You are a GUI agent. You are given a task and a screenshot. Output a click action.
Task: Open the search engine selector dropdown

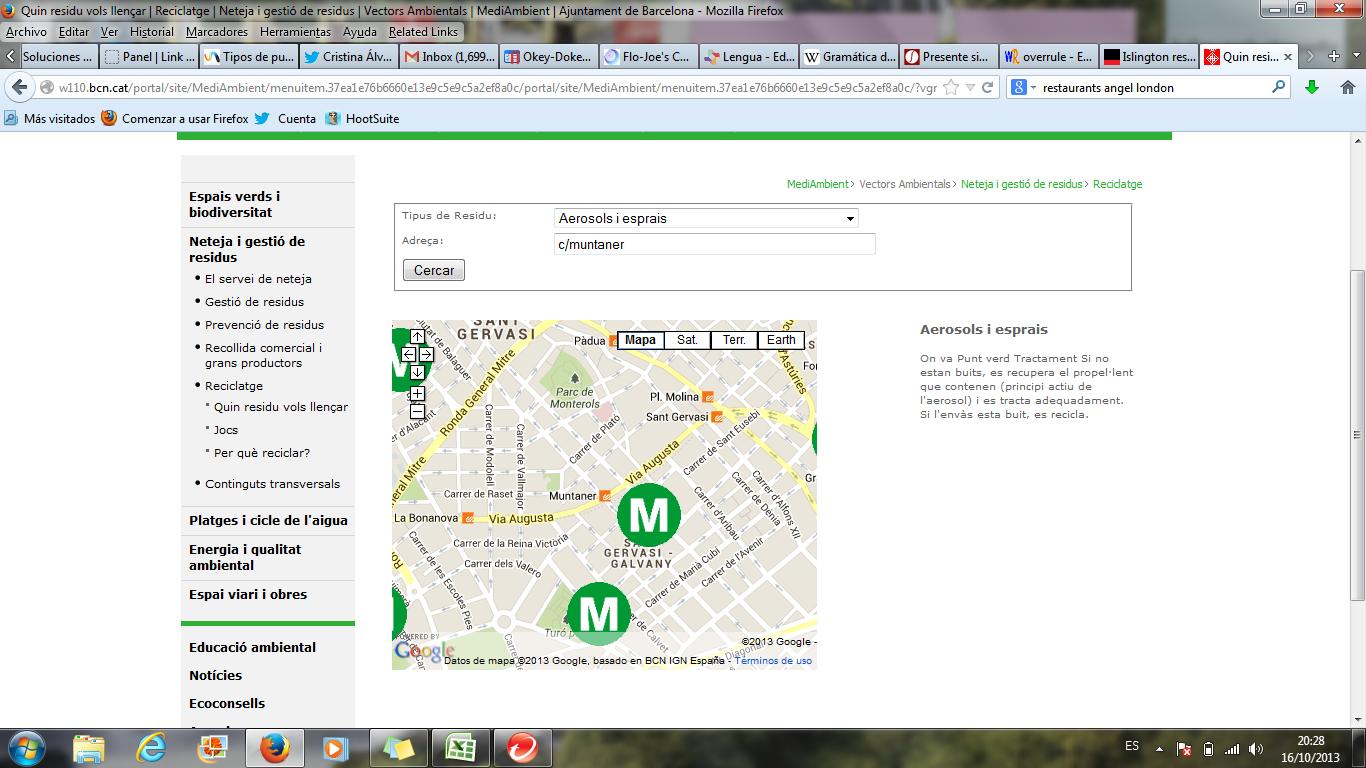1024,88
